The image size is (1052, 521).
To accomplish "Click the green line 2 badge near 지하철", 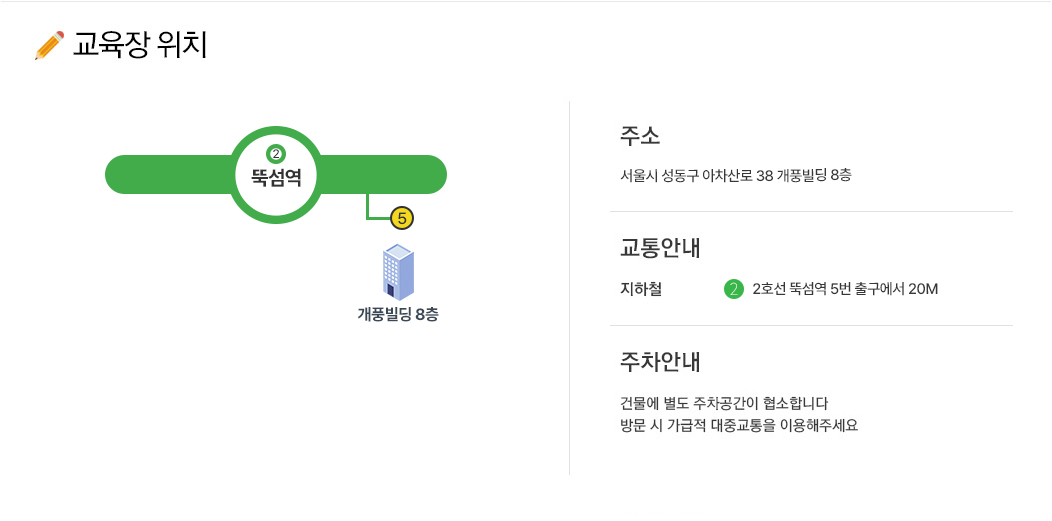I will pos(733,290).
